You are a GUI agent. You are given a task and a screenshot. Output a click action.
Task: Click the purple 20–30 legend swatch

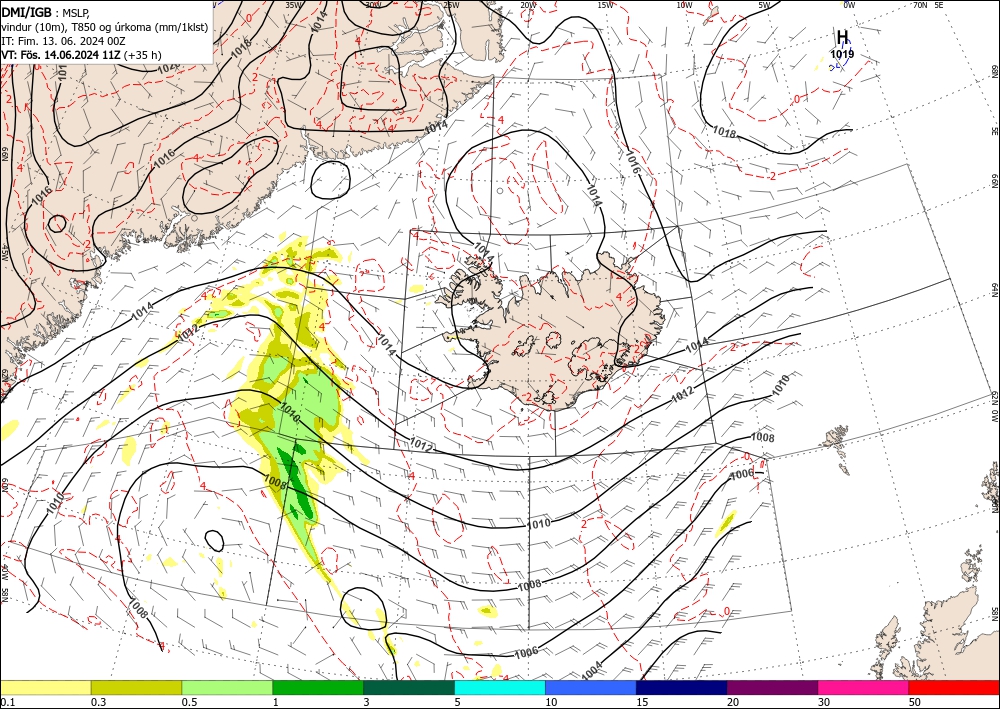pos(772,687)
